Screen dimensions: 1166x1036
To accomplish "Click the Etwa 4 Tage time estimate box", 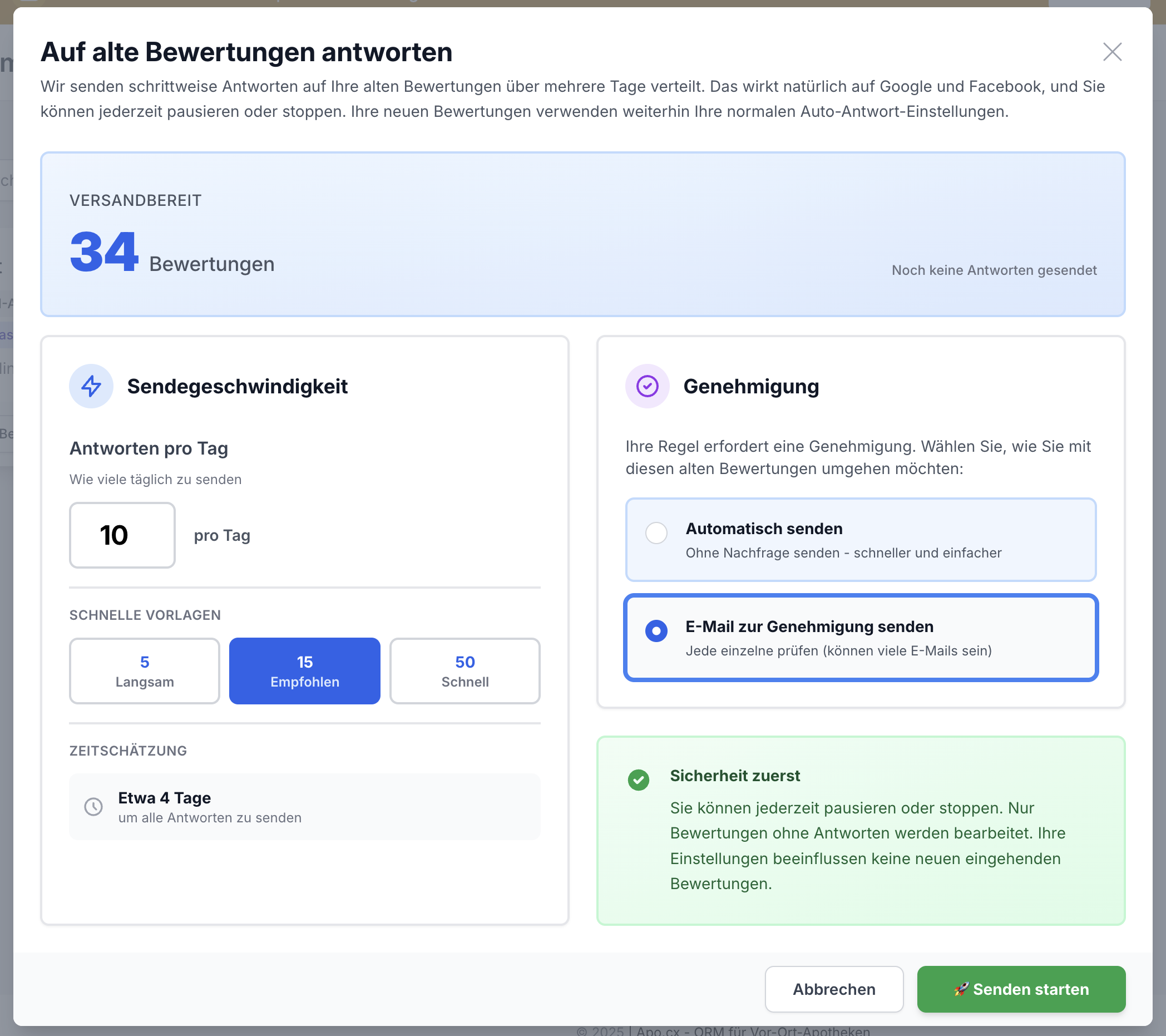I will 305,807.
